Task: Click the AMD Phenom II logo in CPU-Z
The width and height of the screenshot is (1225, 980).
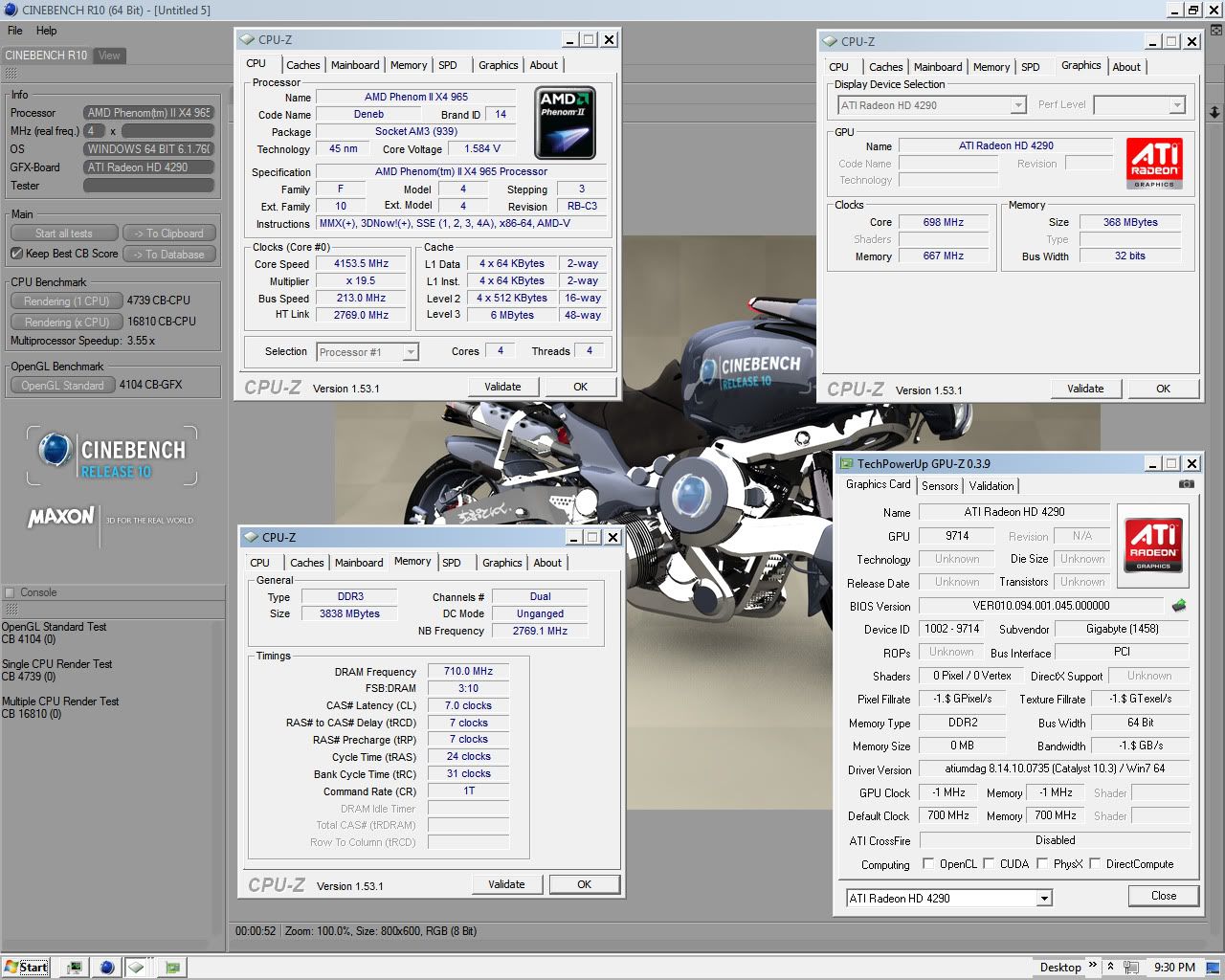Action: point(565,122)
